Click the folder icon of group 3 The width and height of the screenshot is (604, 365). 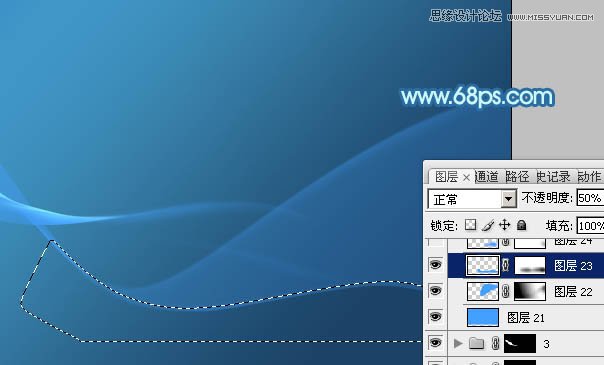click(476, 343)
